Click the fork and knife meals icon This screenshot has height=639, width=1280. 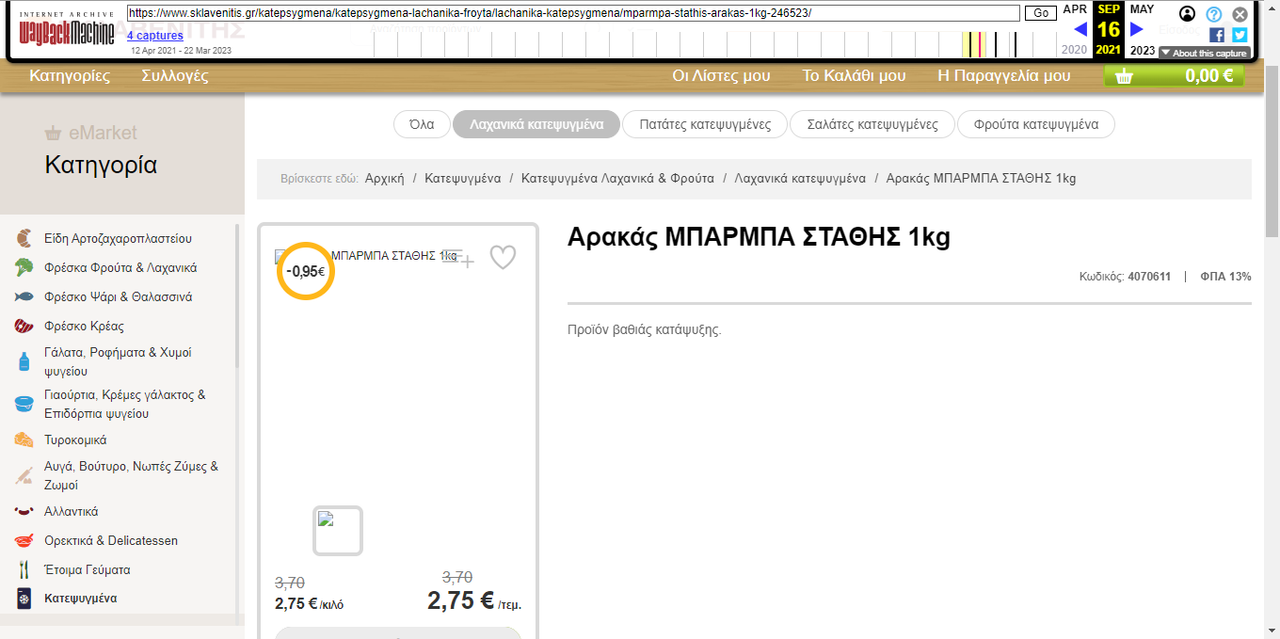24,569
